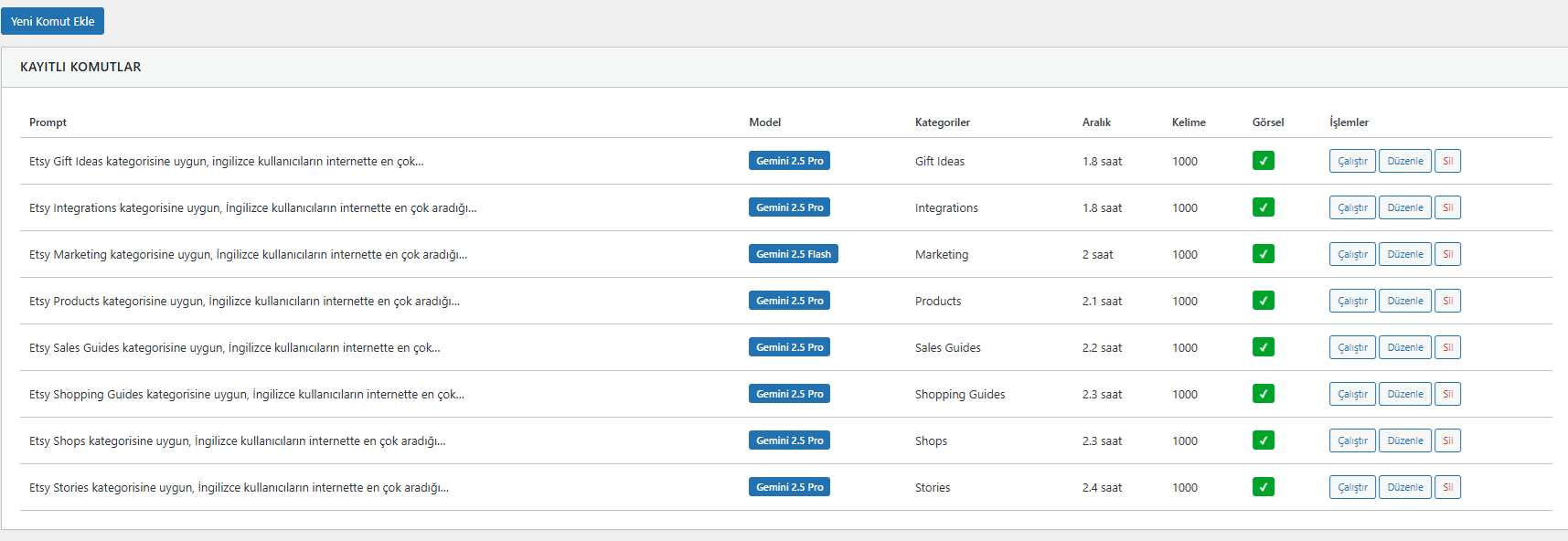
Task: Click the Gemini 2.5 Flash badge in the Marketing row
Action: pos(794,254)
